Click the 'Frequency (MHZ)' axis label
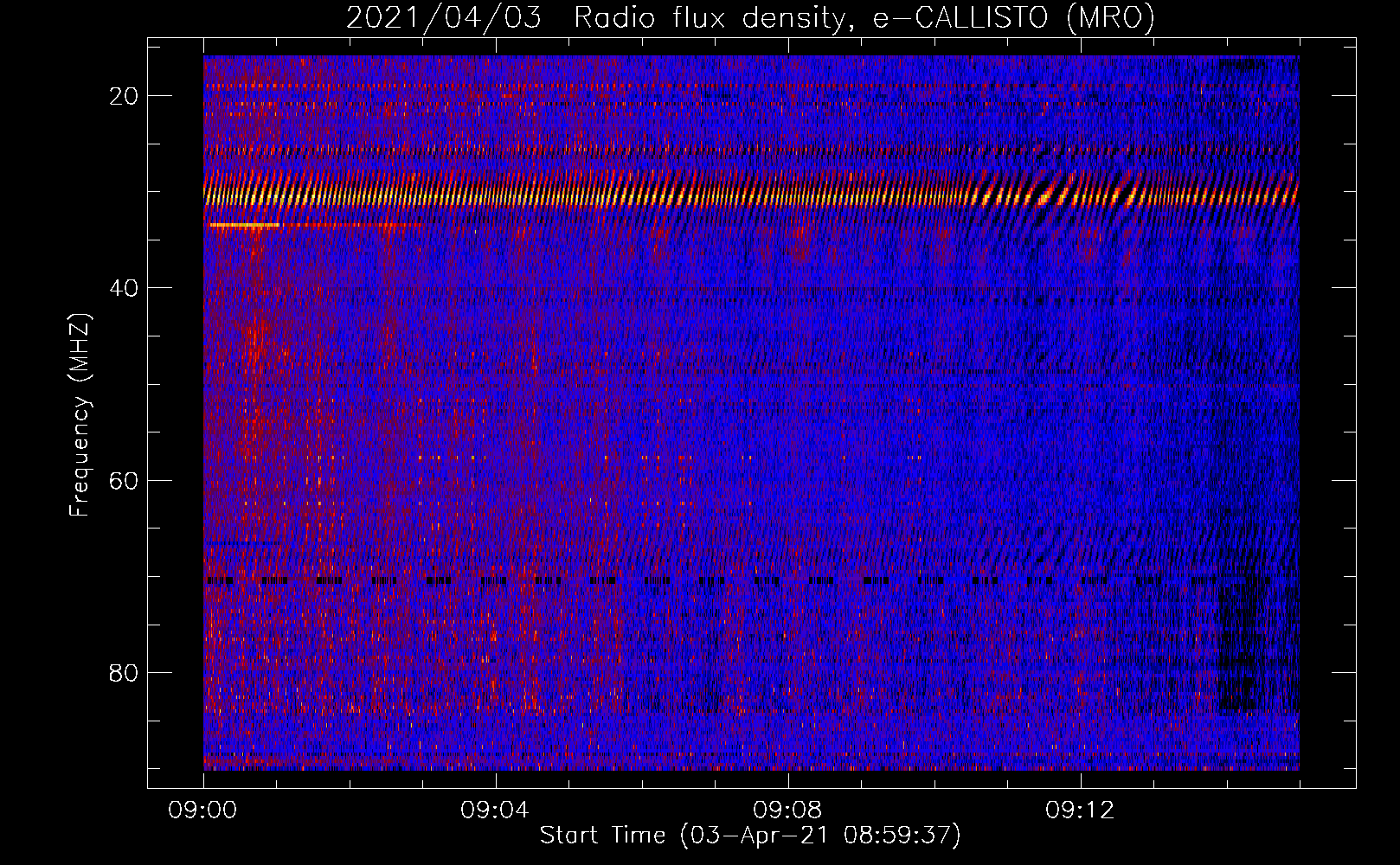Screen dimensions: 1400x865 coord(80,415)
